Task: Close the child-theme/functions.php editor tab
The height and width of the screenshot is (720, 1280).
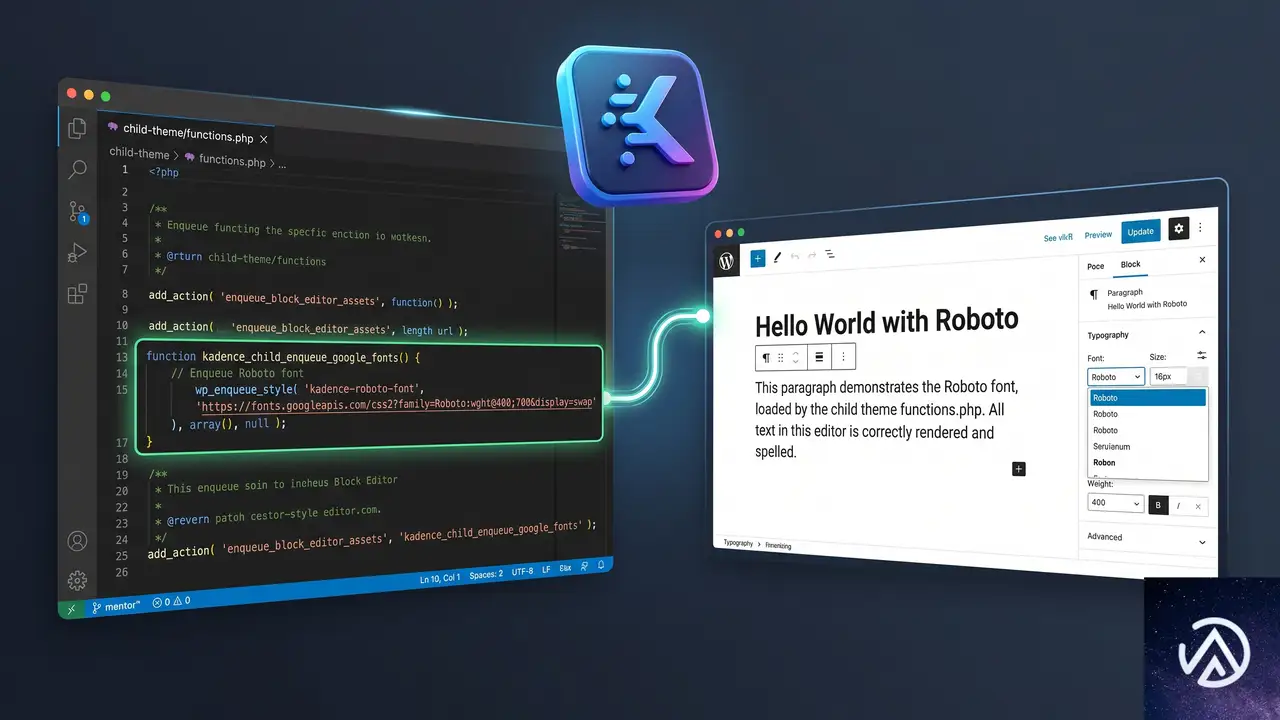Action: 263,138
